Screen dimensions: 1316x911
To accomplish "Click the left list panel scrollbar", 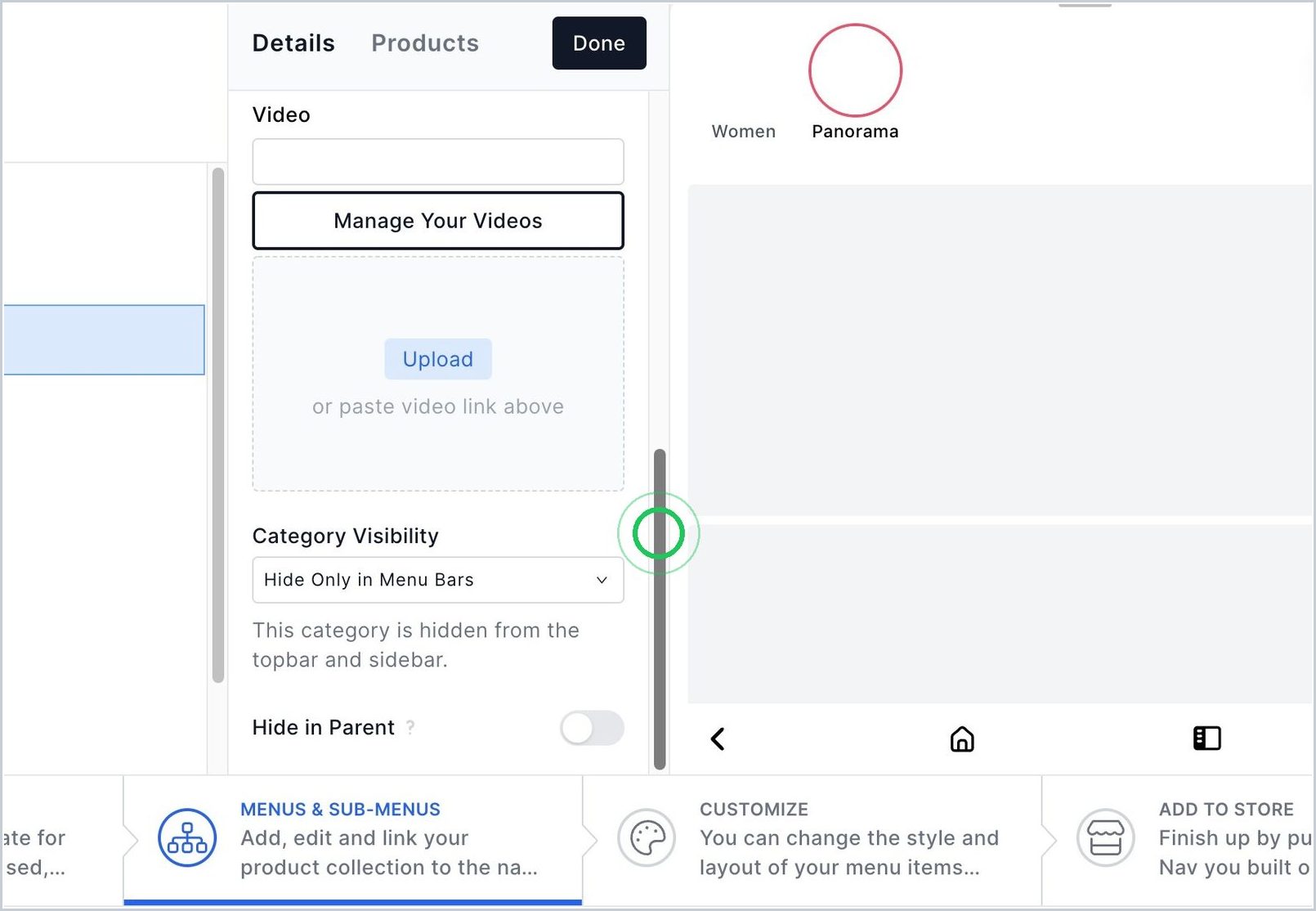I will click(217, 425).
